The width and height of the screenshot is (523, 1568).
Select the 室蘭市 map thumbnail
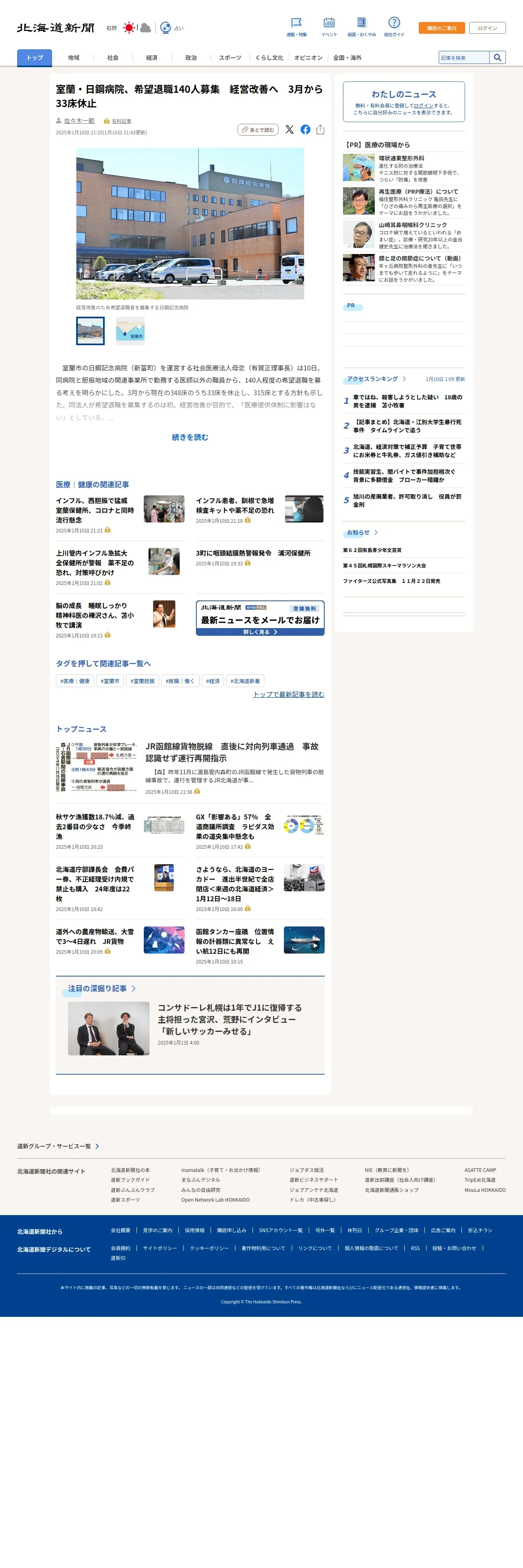[130, 331]
